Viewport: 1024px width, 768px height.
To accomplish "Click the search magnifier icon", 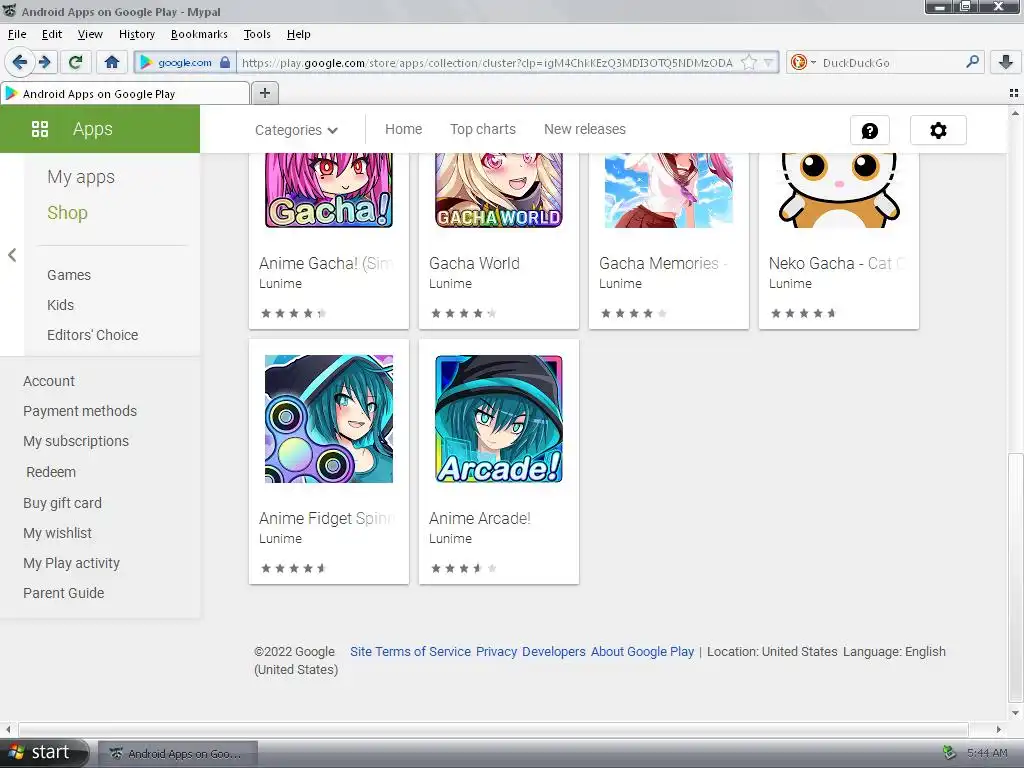I will pyautogui.click(x=972, y=63).
